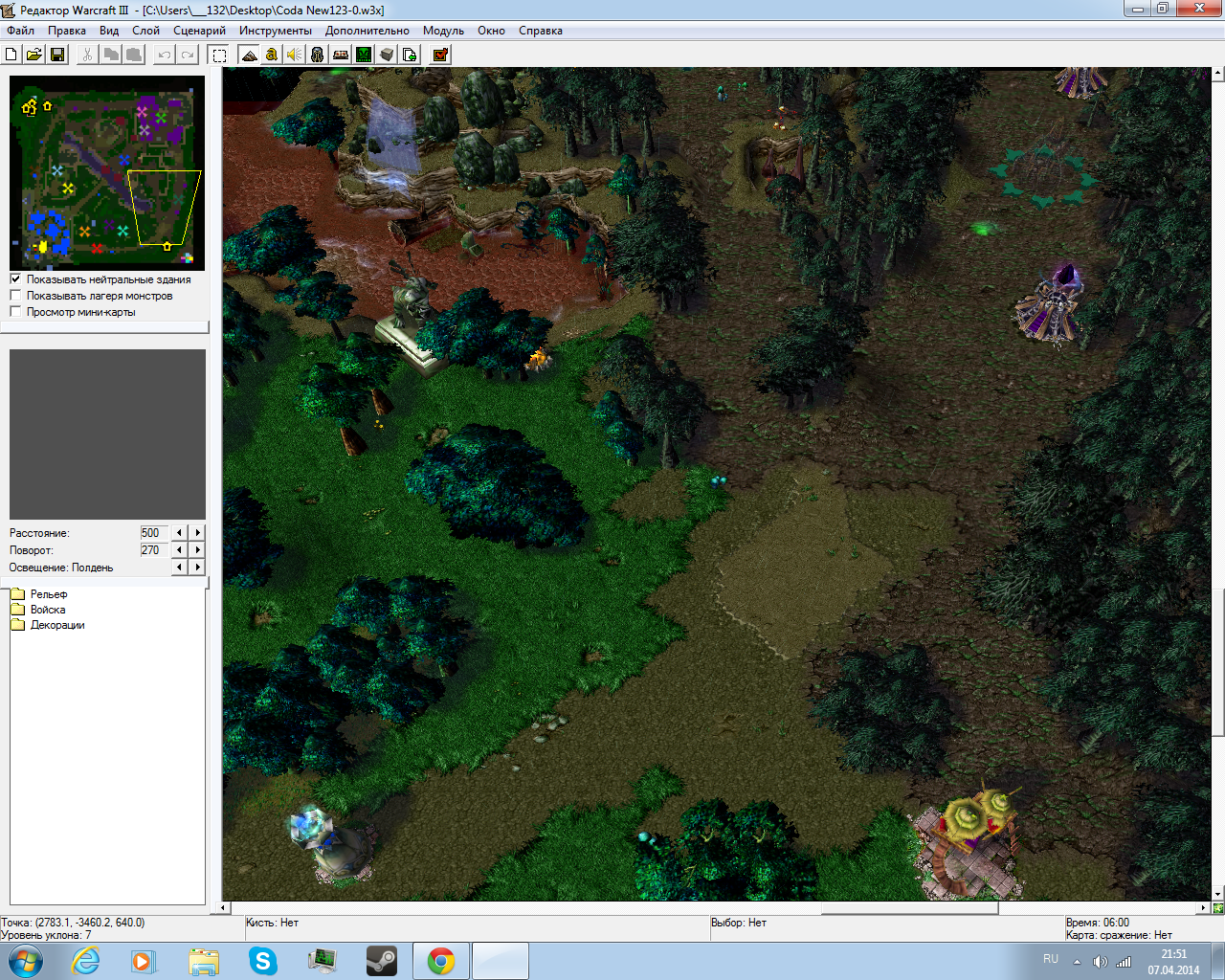
Task: Open the 'Модуль' menu
Action: (x=443, y=31)
